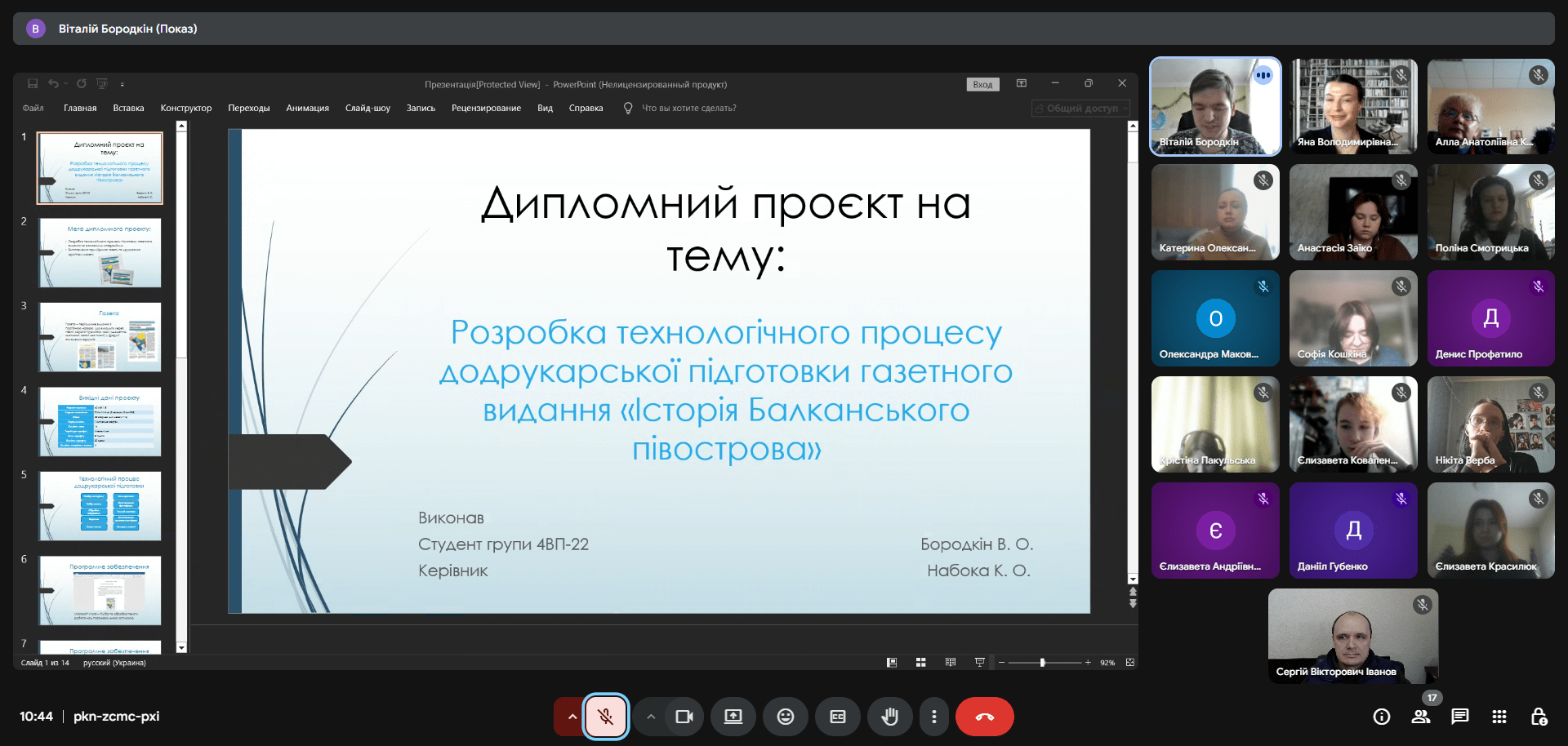Toggle closed captions button

[x=837, y=717]
